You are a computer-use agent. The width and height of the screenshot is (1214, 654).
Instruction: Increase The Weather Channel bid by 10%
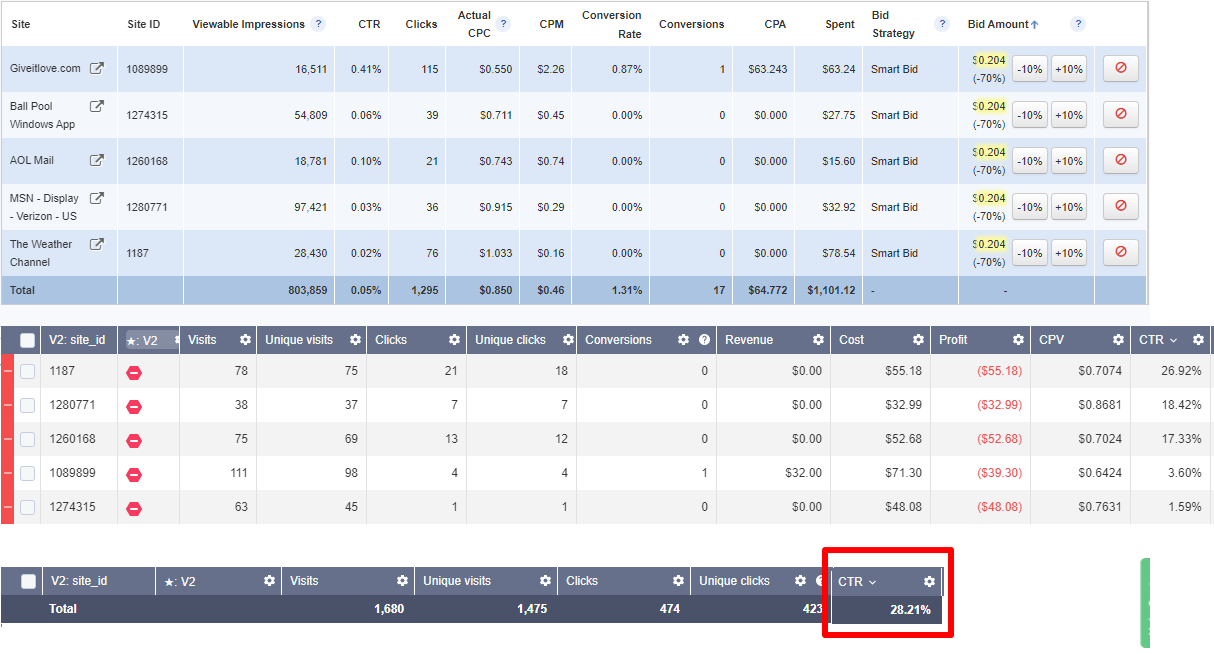click(x=1069, y=253)
